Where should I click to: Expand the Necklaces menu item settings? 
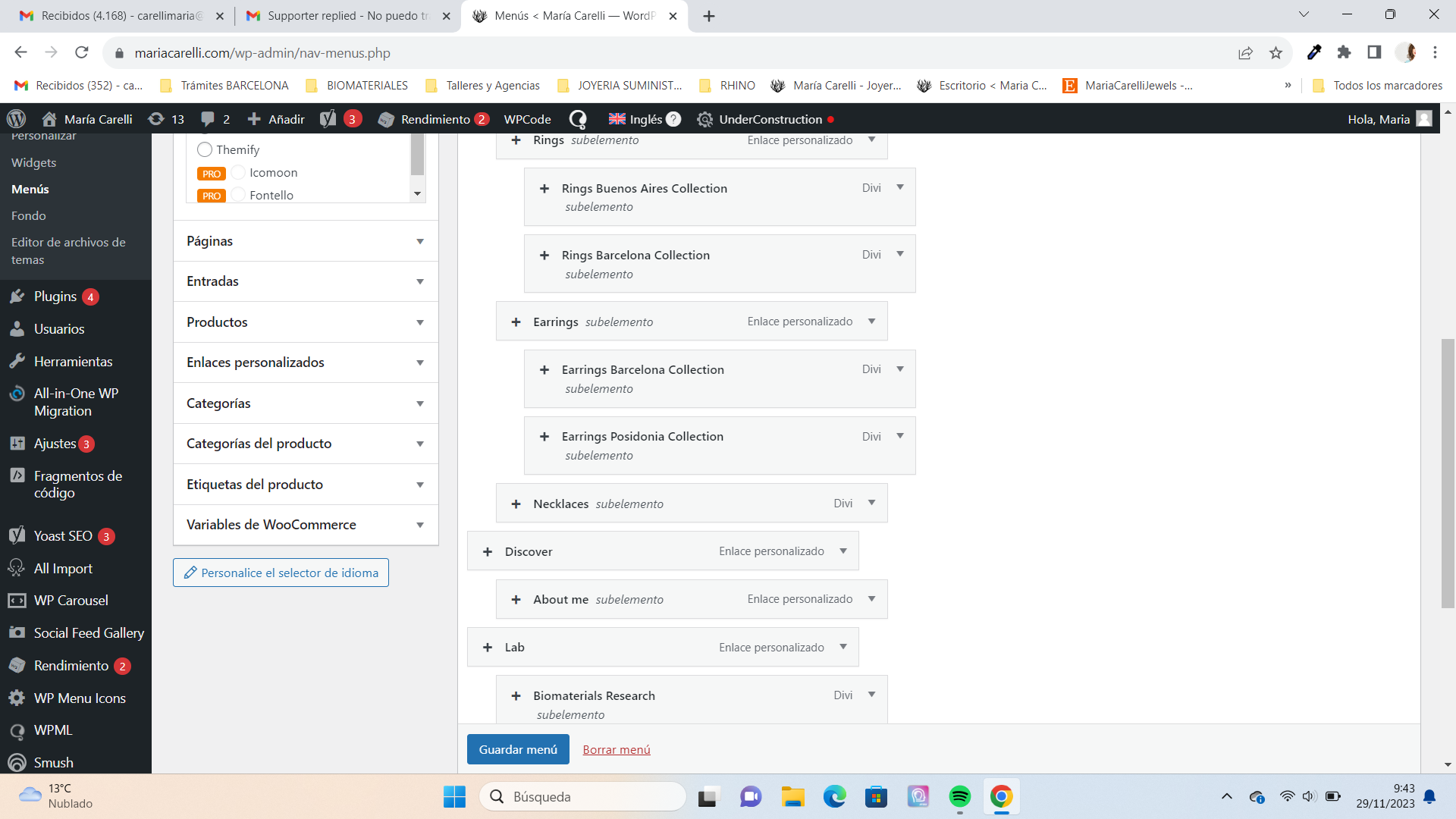[872, 503]
